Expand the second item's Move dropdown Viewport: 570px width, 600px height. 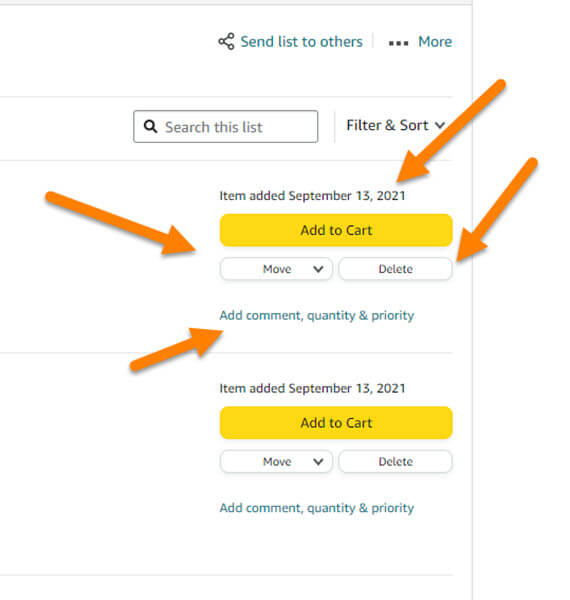click(276, 461)
